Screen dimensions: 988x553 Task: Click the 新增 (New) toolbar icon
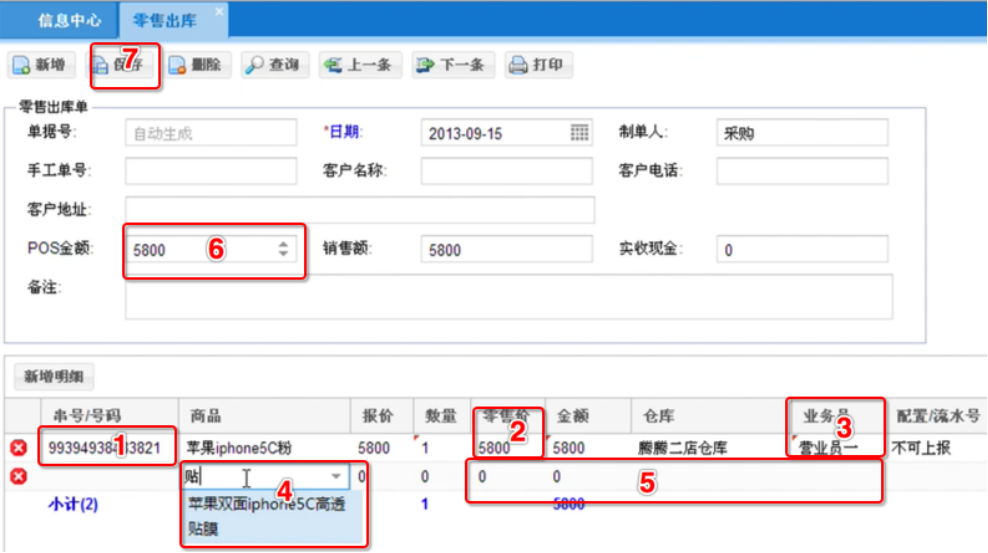[x=22, y=66]
